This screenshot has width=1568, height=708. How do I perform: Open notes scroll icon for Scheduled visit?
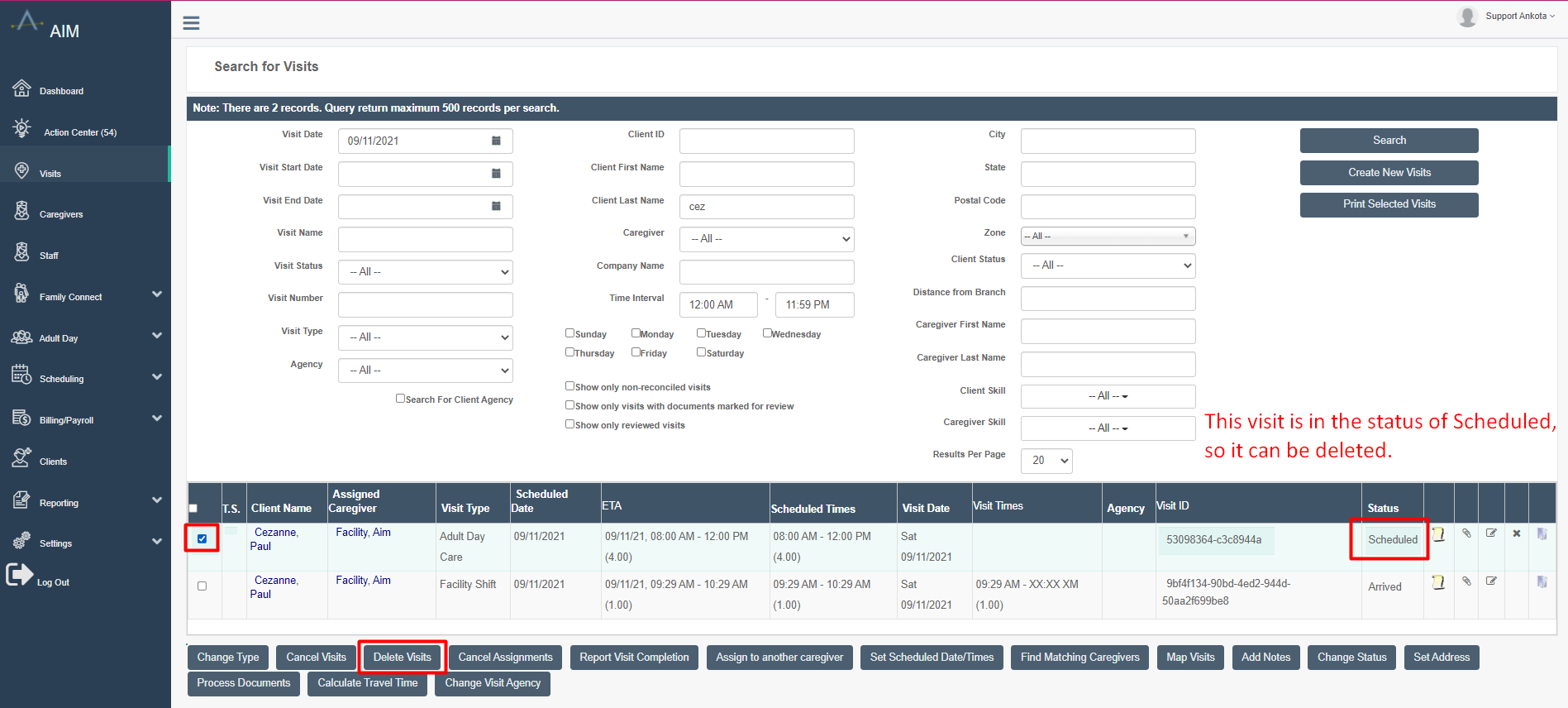1438,534
